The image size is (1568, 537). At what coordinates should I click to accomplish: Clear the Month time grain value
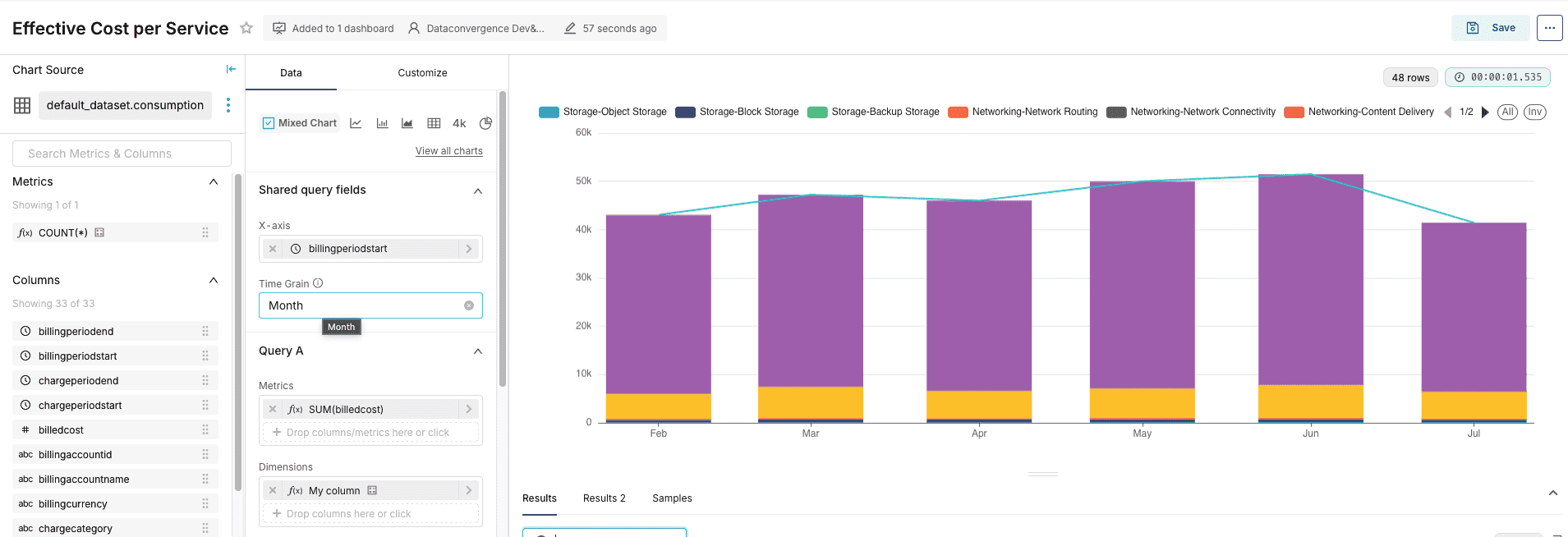coord(469,305)
